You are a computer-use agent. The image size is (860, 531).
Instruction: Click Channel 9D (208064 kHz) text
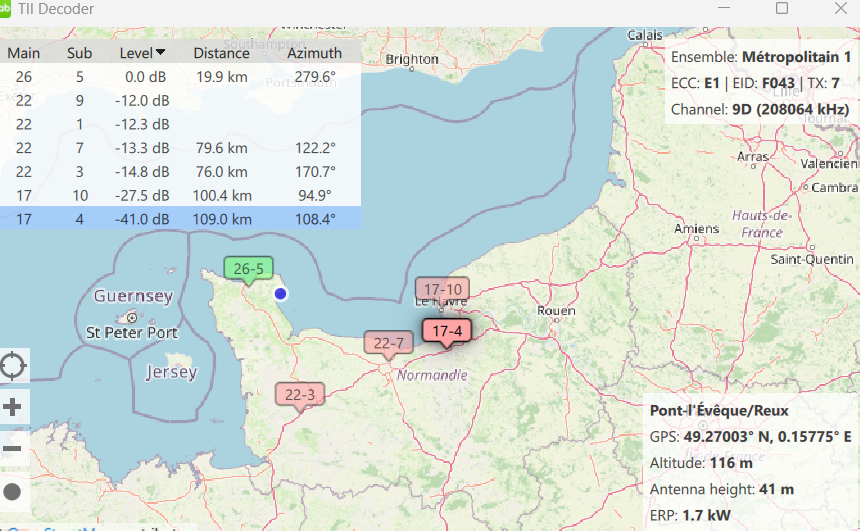(760, 110)
